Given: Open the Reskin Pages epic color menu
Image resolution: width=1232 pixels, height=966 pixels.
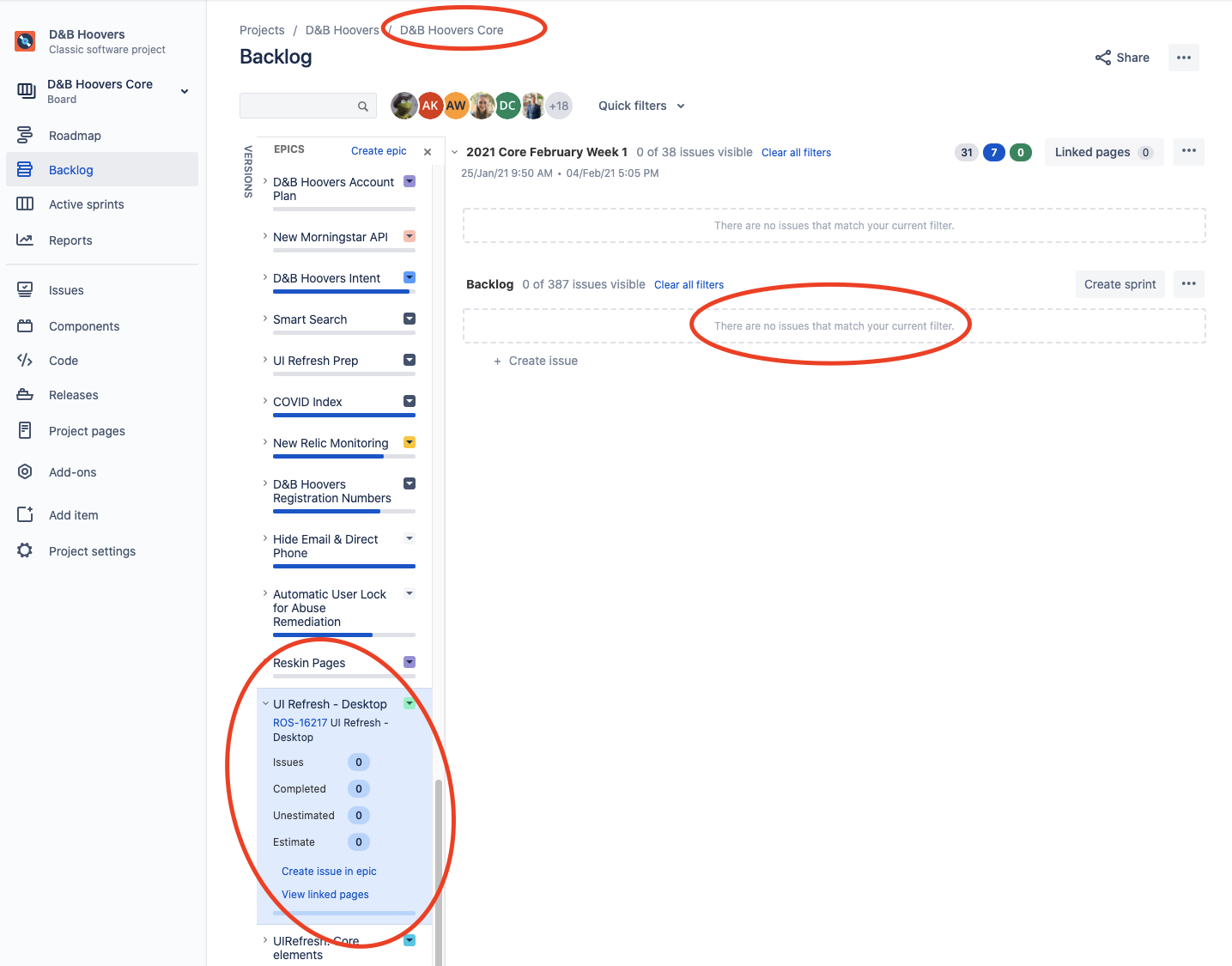Looking at the screenshot, I should click(x=410, y=662).
